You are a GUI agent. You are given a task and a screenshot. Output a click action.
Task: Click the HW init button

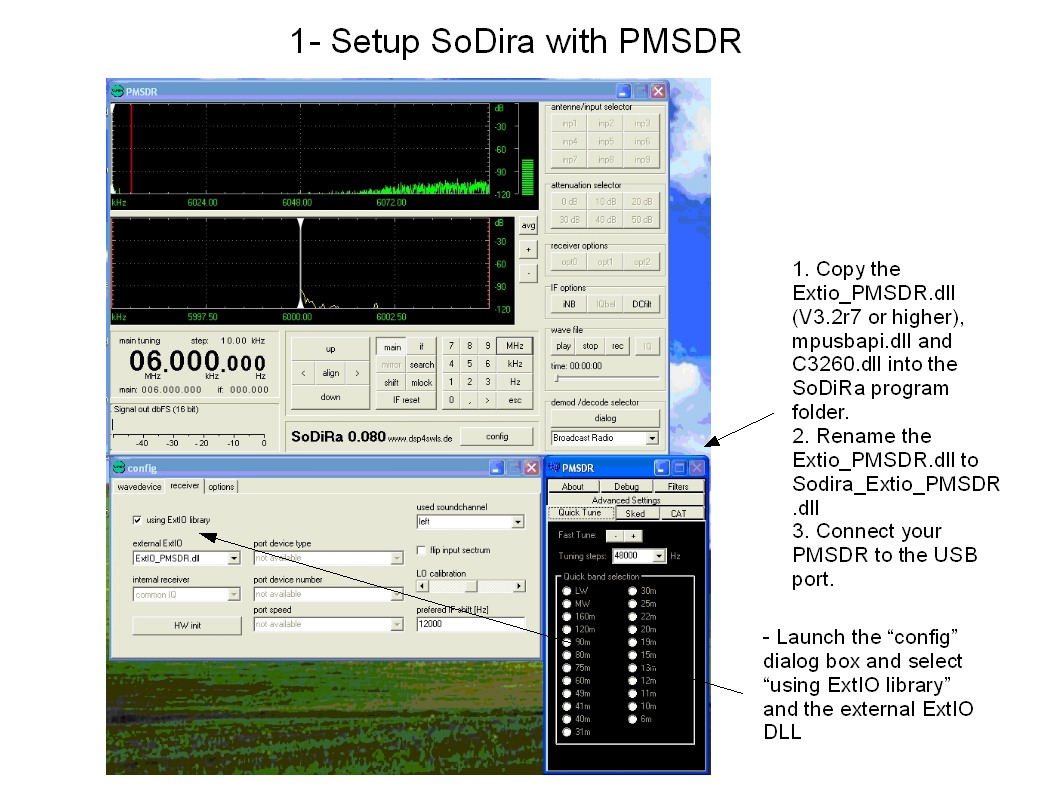(187, 625)
